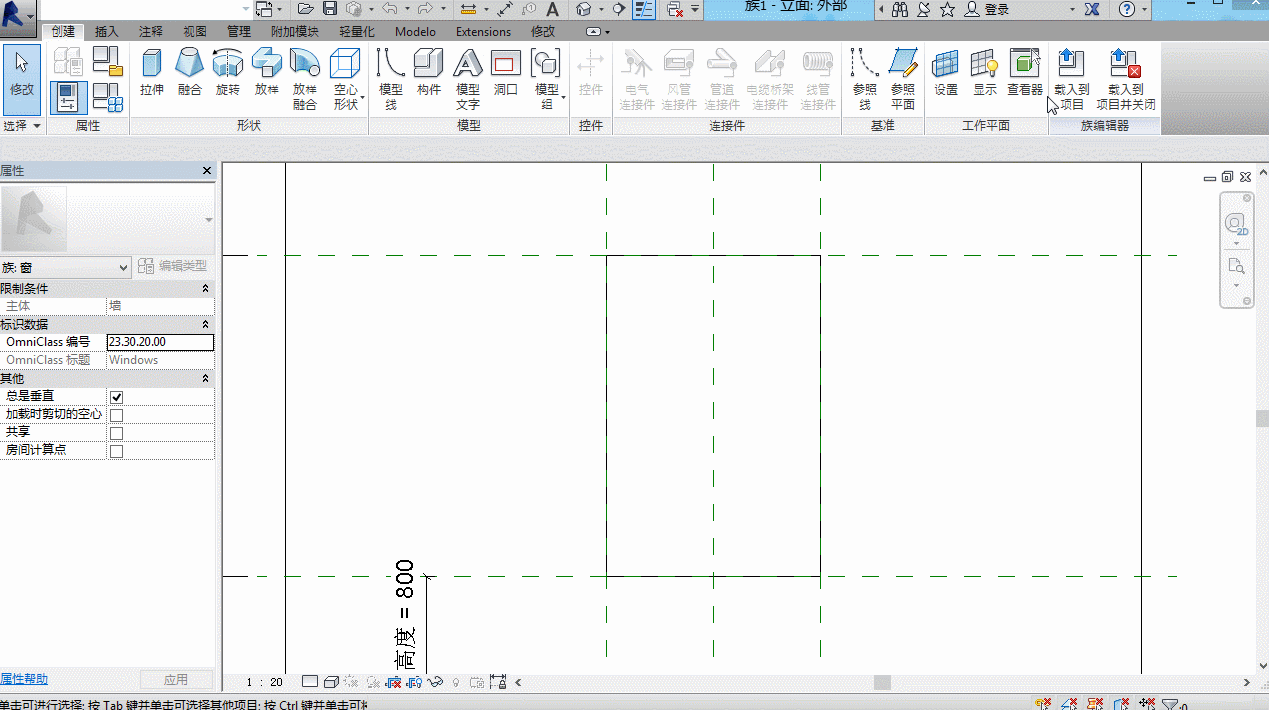Viewport: 1269px width, 710px height.
Task: Switch to the 插入 ribbon tab
Action: (x=107, y=32)
